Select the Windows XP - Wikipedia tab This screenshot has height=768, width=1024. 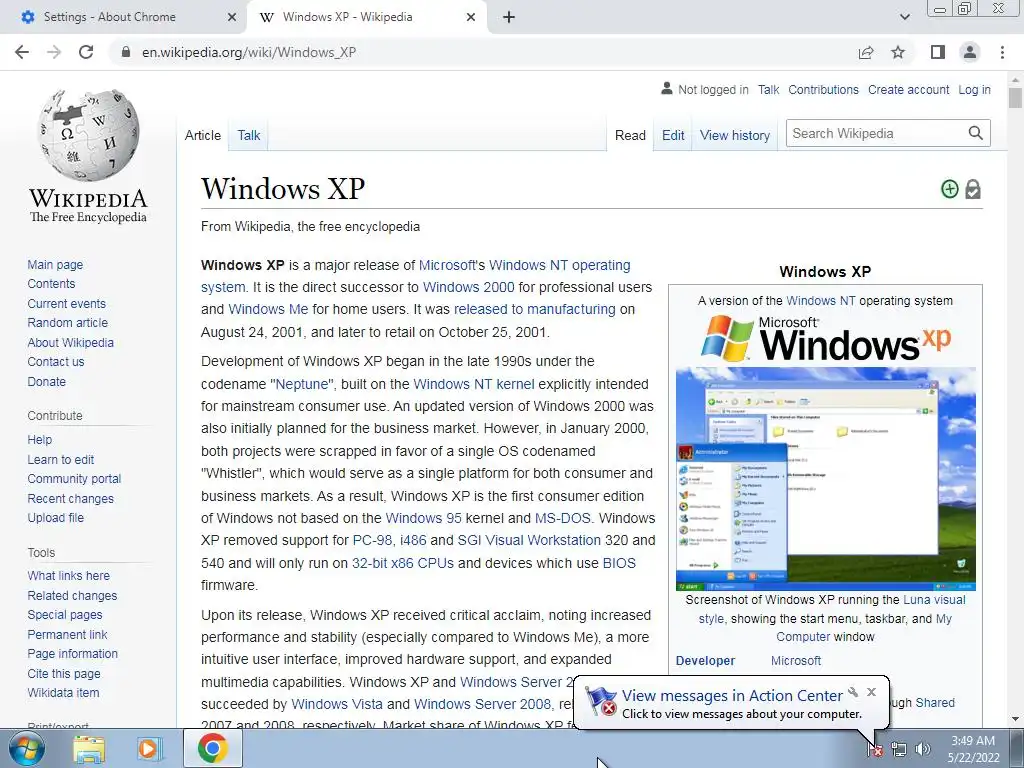(x=367, y=17)
